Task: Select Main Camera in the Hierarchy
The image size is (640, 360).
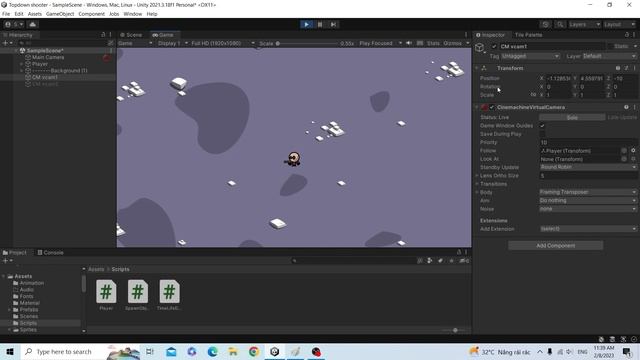Action: [48, 58]
